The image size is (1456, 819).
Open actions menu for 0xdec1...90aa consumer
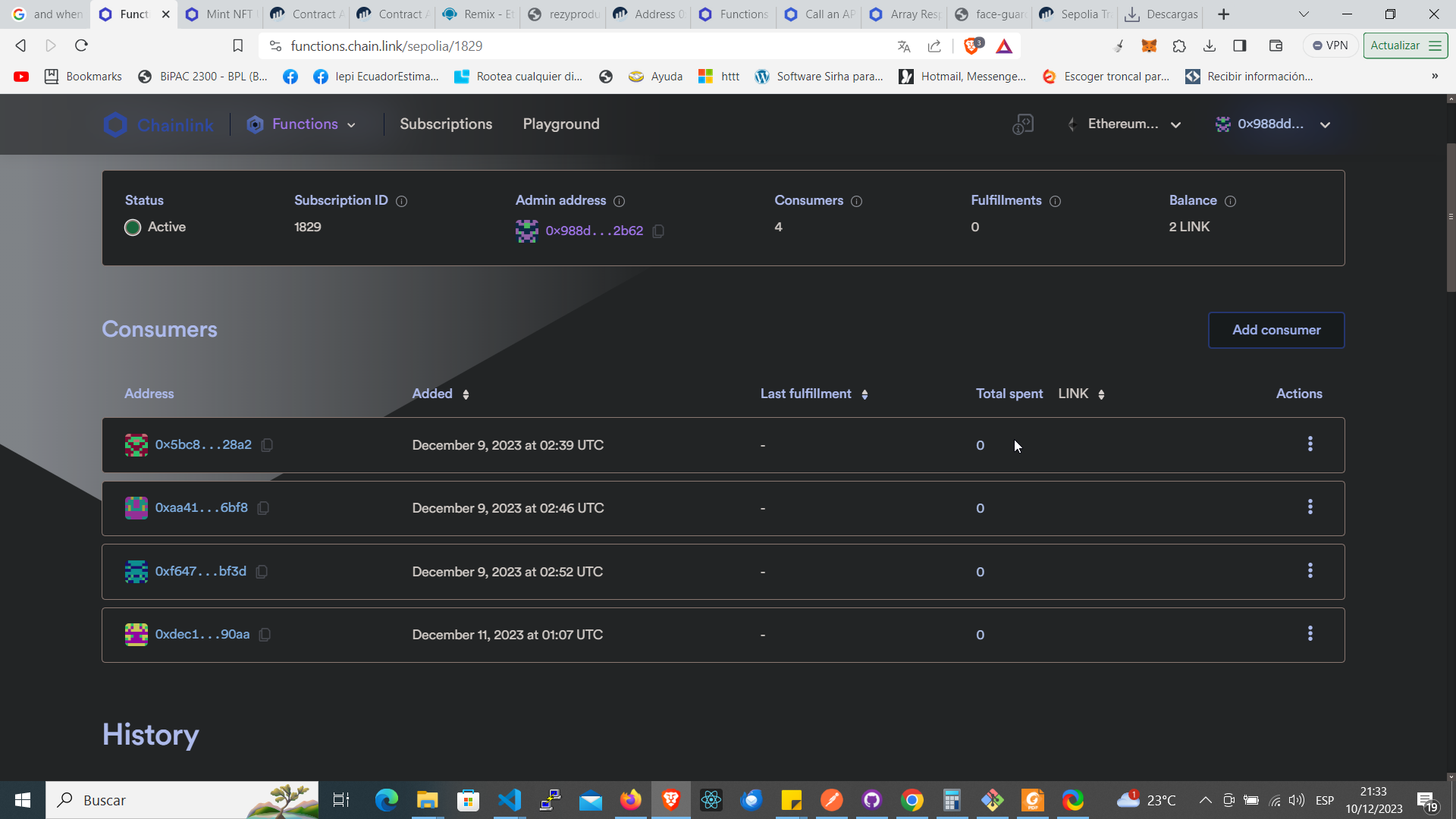[1310, 634]
